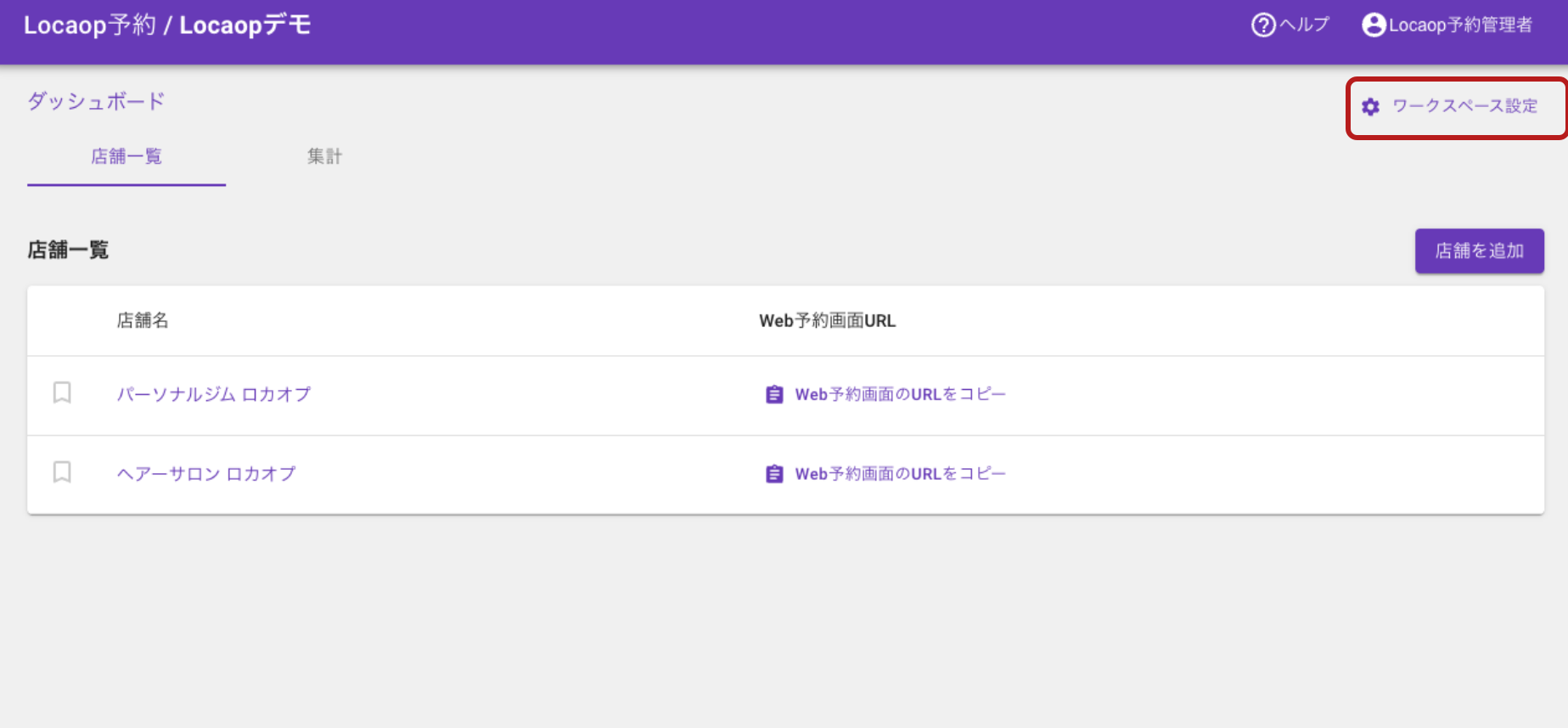Toggle bookmark for パーソナルジム ロカオプ
The image size is (1568, 728).
pos(62,392)
